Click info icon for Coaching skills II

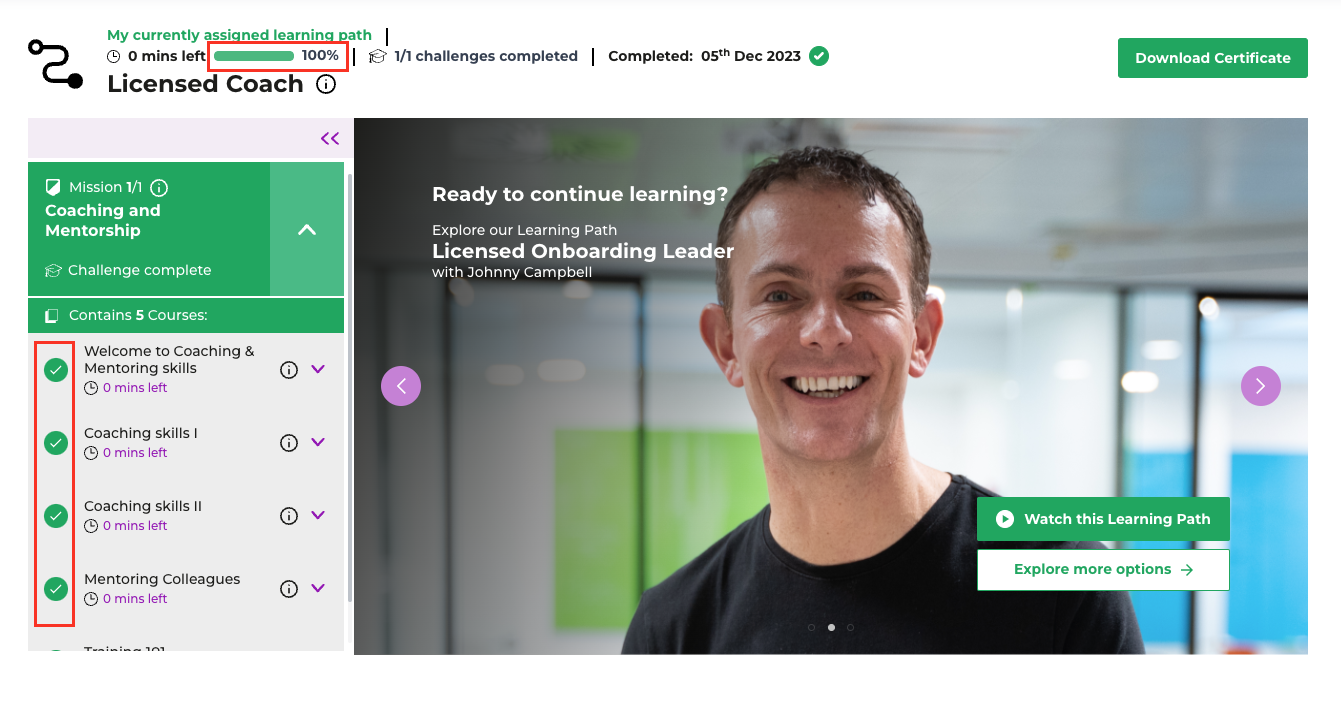(289, 516)
